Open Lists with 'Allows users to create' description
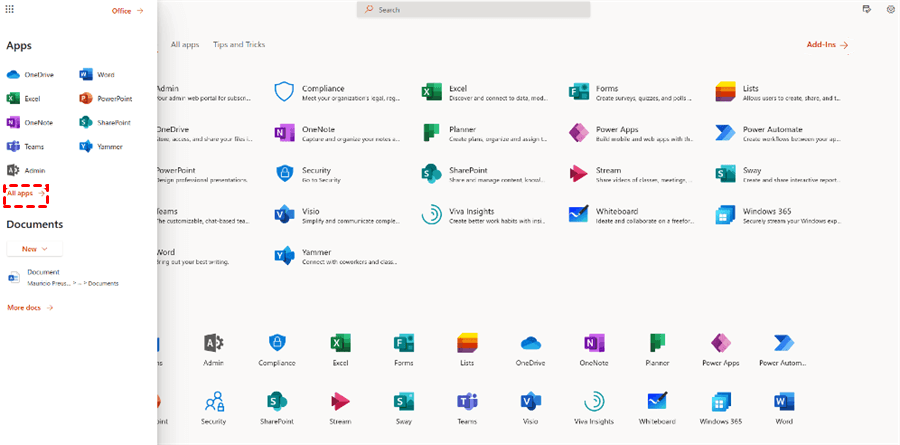The height and width of the screenshot is (445, 900). (778, 93)
